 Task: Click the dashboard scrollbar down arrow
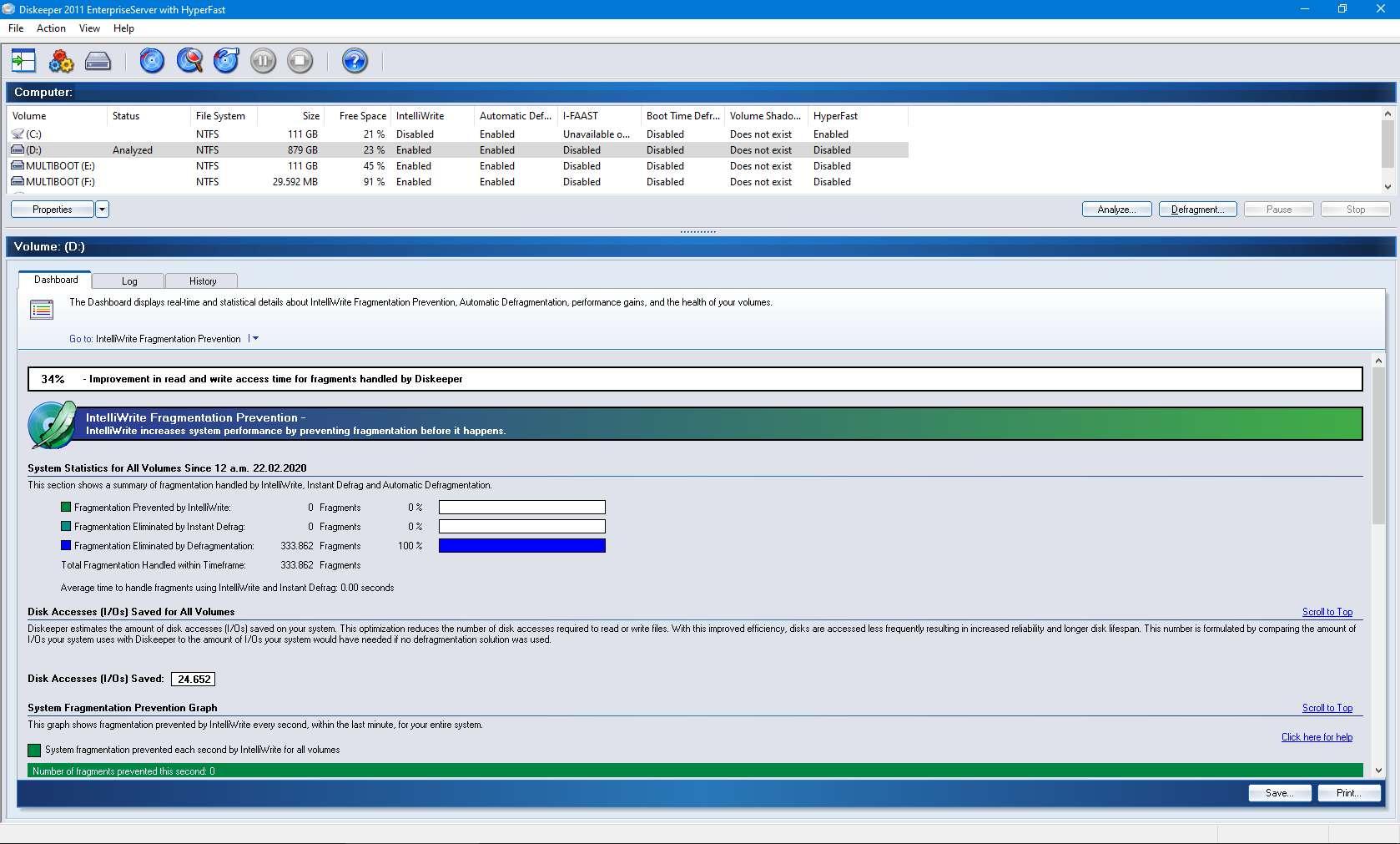[1378, 770]
